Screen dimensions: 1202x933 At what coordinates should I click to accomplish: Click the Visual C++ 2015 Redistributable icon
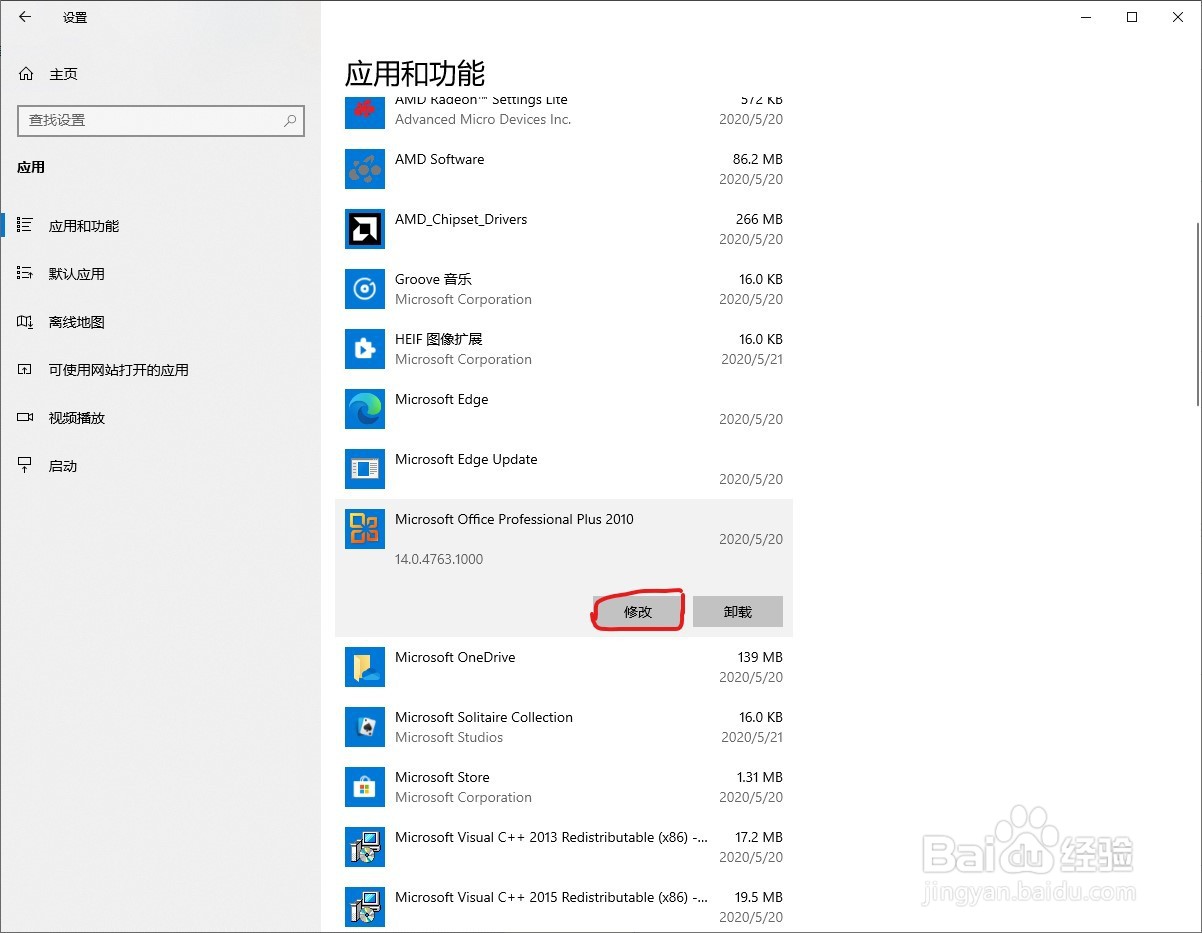365,907
